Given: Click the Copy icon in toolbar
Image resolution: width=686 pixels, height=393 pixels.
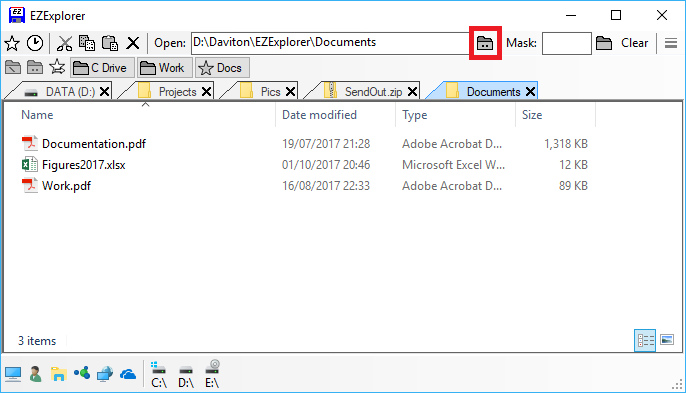Looking at the screenshot, I should [87, 43].
